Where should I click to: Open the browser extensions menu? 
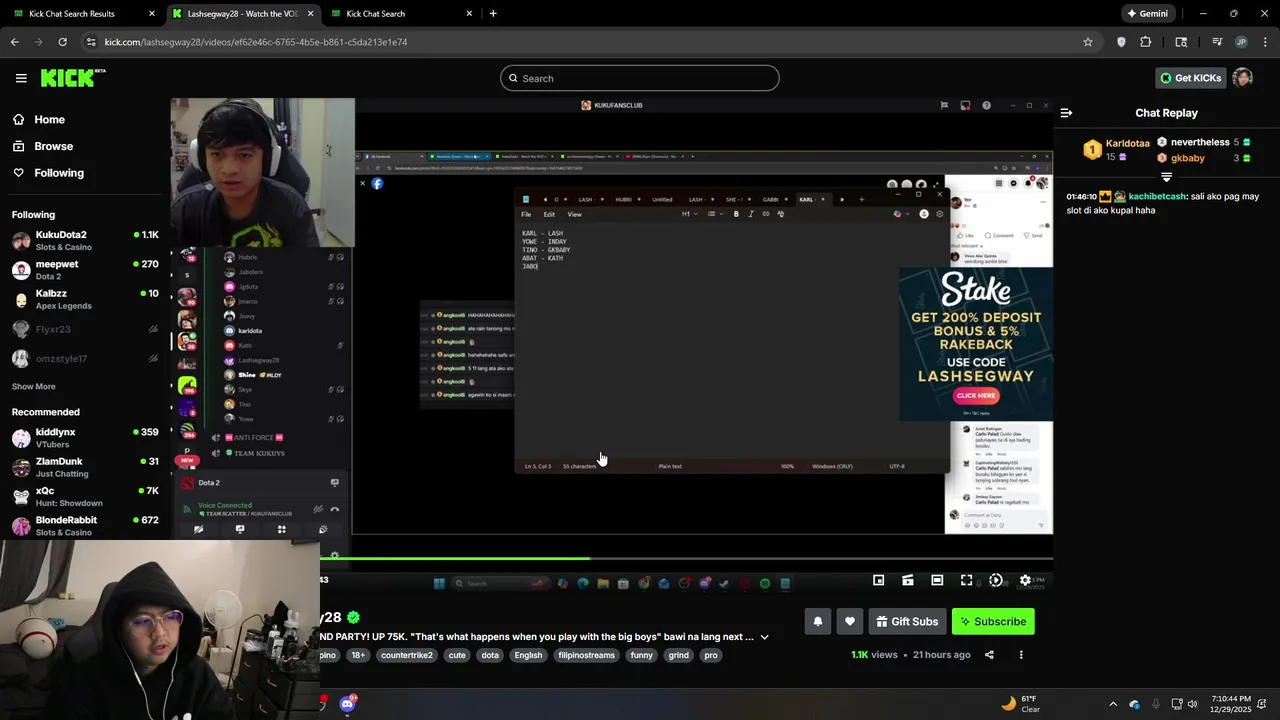pyautogui.click(x=1145, y=42)
